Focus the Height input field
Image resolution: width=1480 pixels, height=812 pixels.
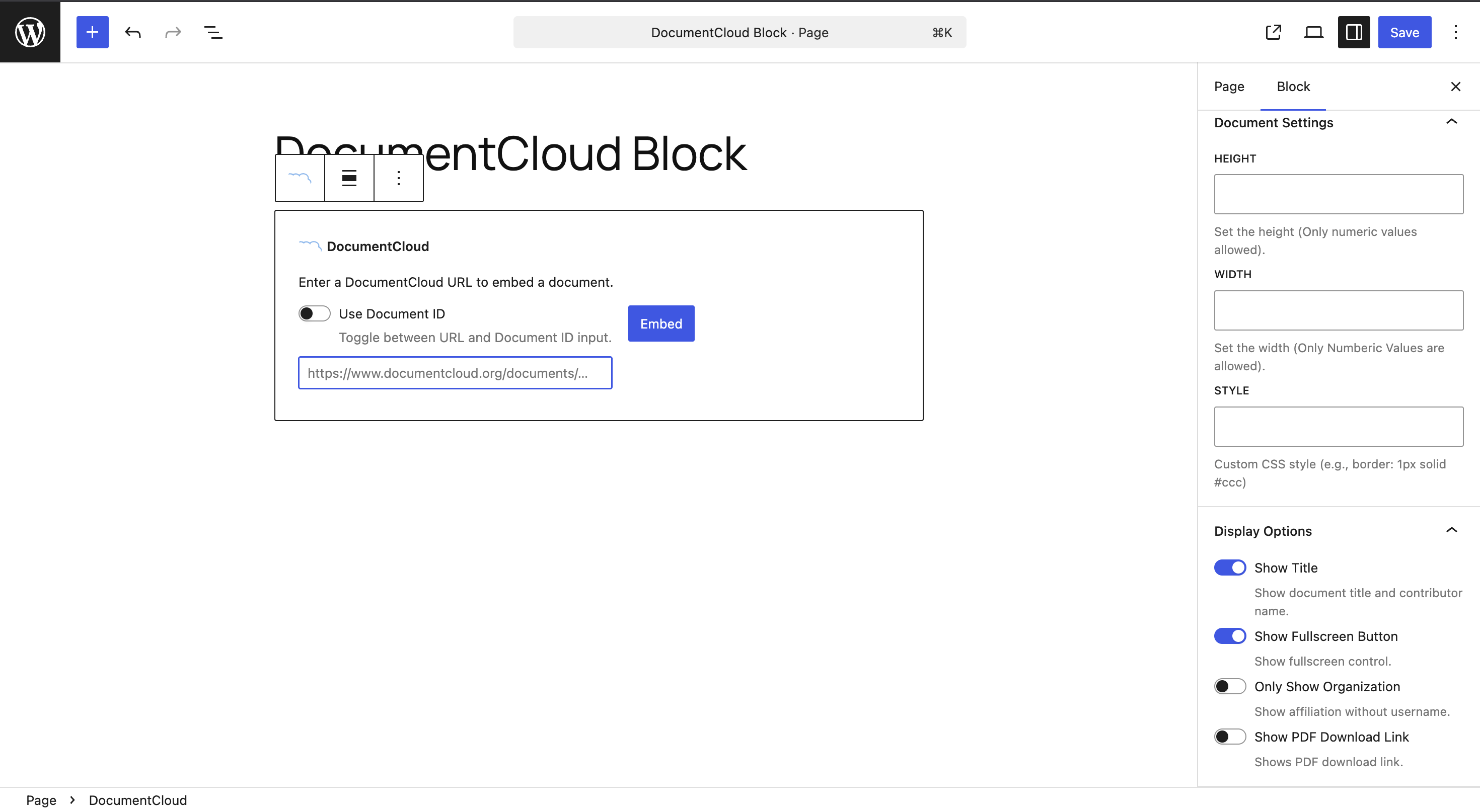tap(1339, 194)
